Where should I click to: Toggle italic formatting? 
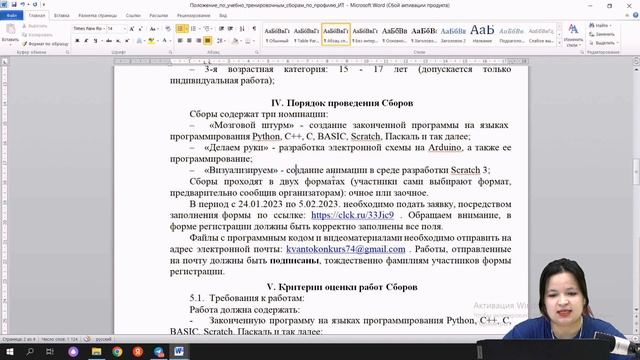tap(86, 41)
